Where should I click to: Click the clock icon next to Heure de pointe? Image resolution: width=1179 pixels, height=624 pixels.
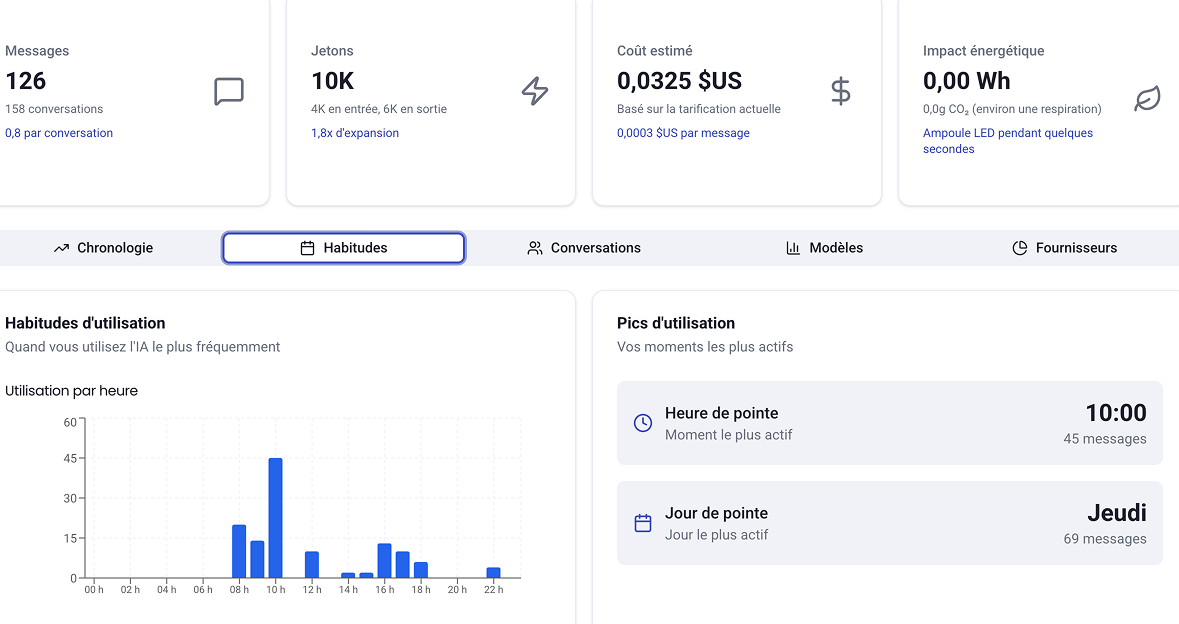(641, 422)
